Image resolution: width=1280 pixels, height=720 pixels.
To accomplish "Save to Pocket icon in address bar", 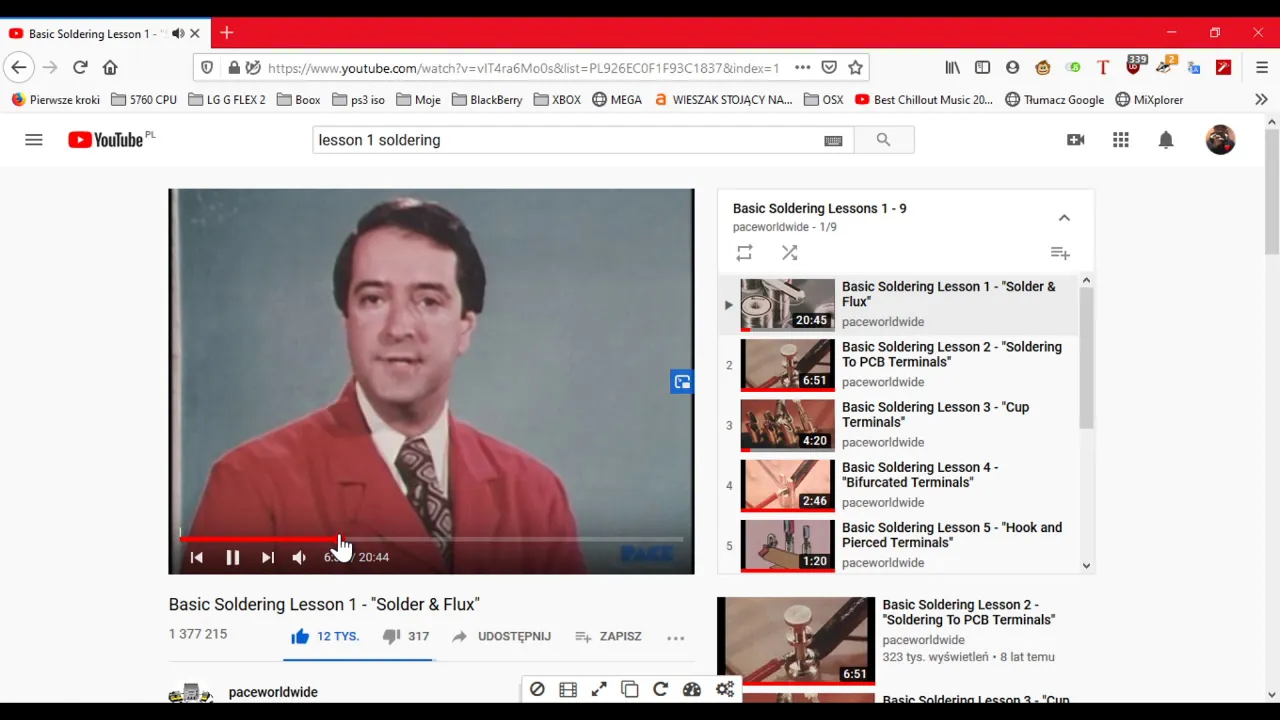I will 829,68.
